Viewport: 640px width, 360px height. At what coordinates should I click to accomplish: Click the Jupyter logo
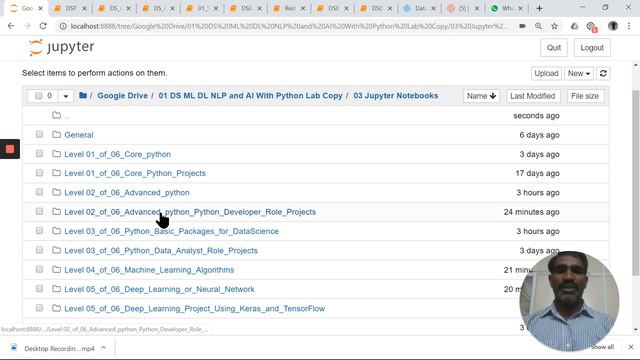pyautogui.click(x=61, y=47)
